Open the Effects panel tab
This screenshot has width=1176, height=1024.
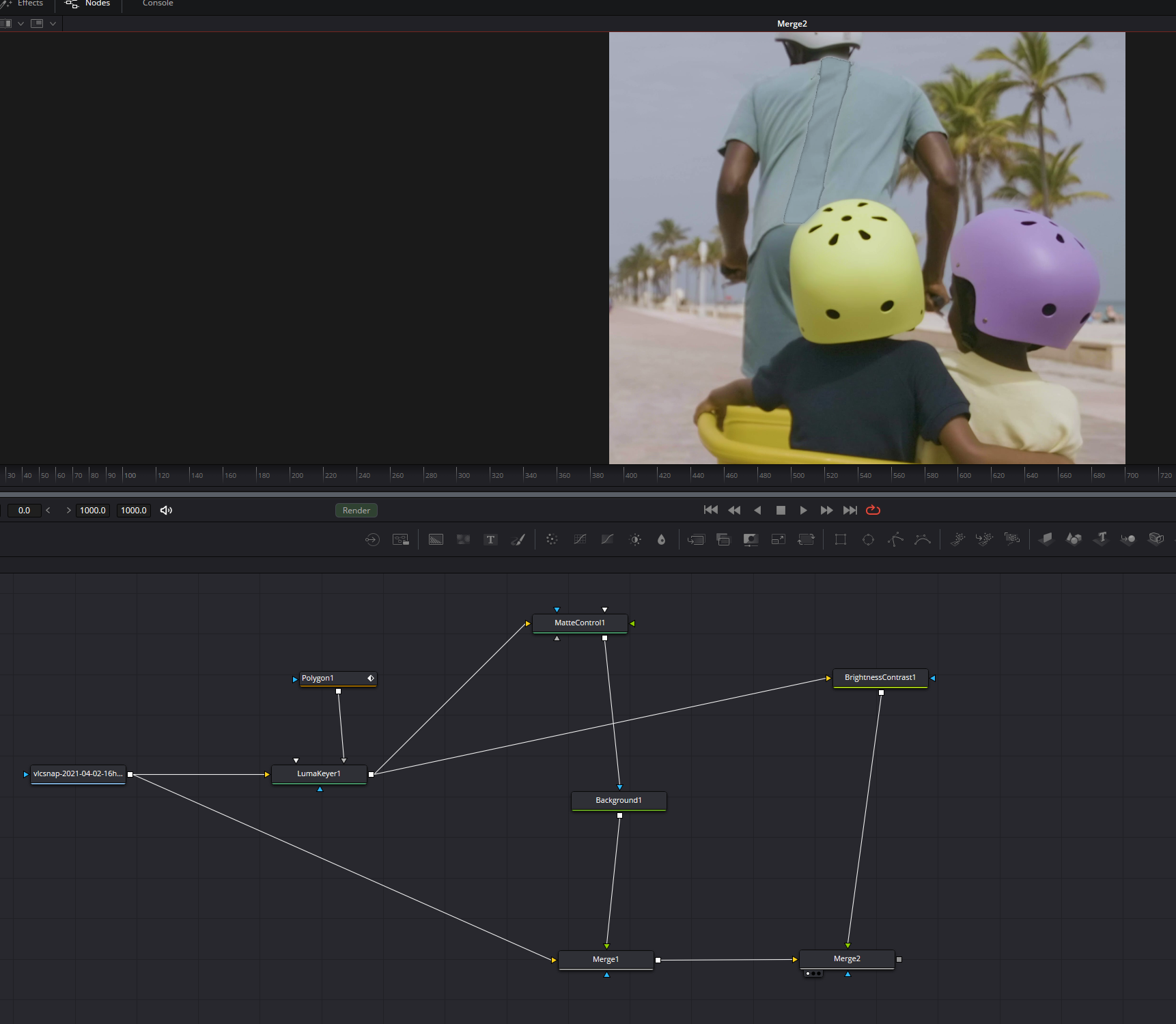click(23, 3)
